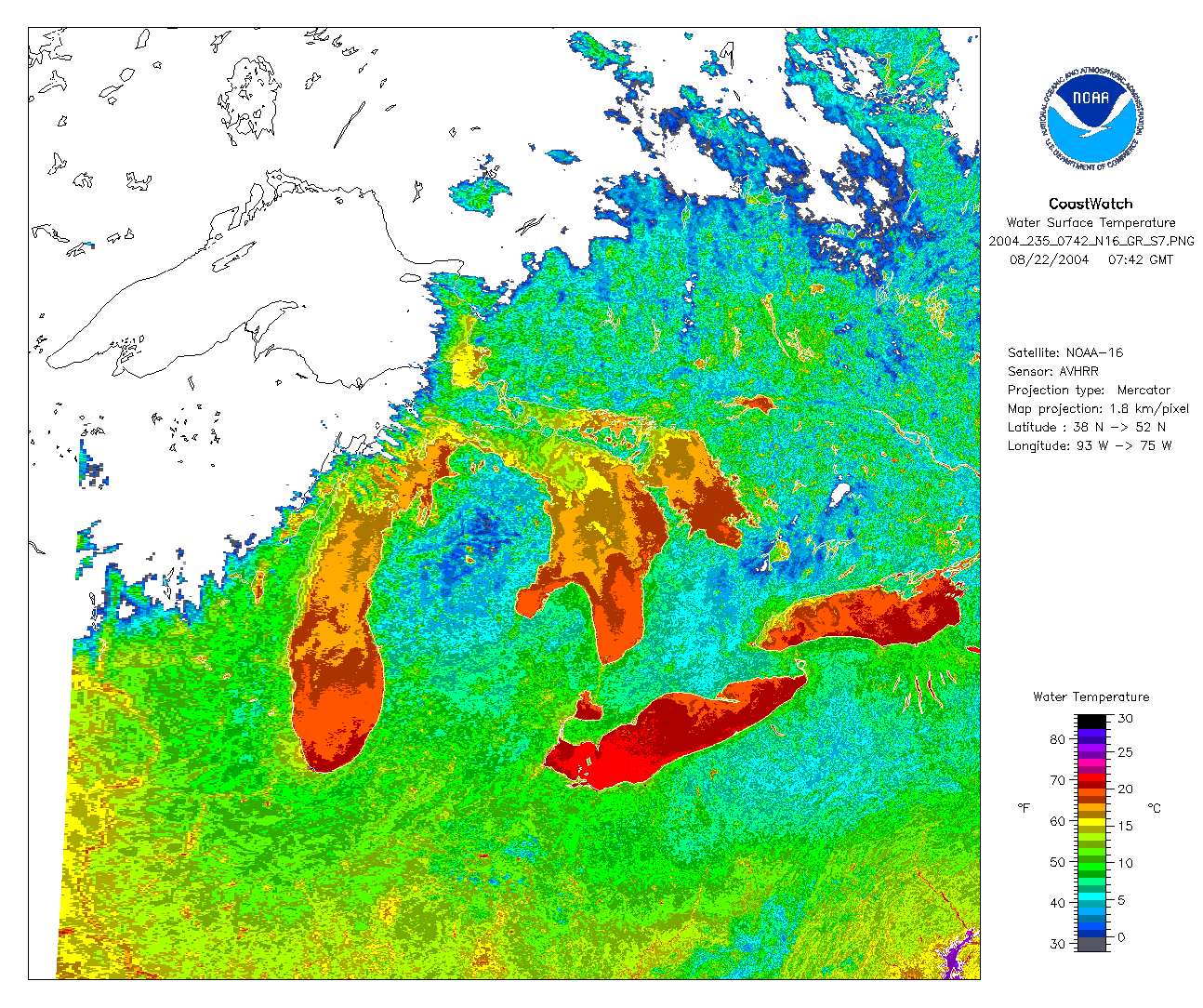This screenshot has height=1008, width=1203.
Task: Click the 20 Celsius legend tick label
Action: (1125, 789)
